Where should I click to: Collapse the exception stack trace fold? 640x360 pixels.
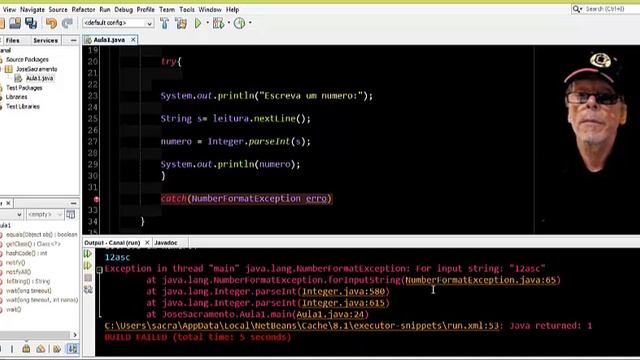[x=99, y=269]
